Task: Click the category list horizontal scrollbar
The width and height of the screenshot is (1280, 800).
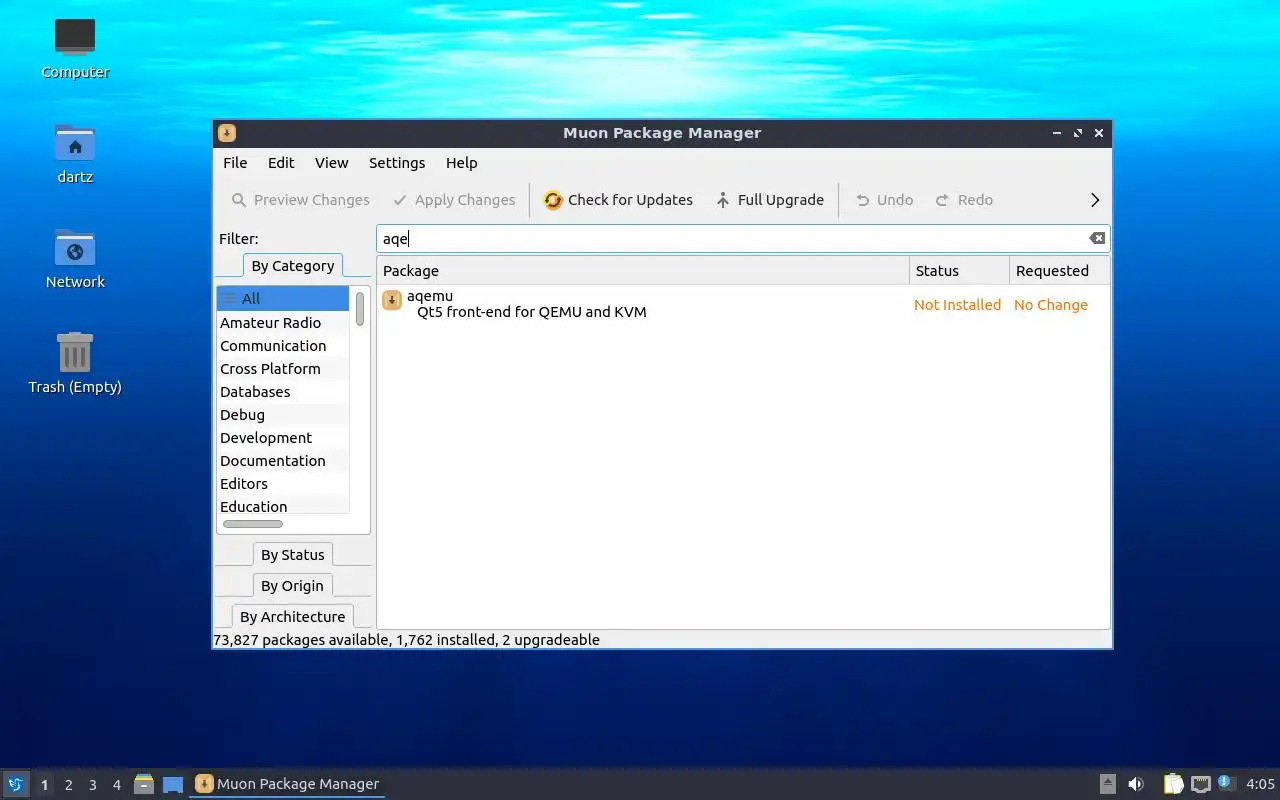Action: tap(253, 524)
